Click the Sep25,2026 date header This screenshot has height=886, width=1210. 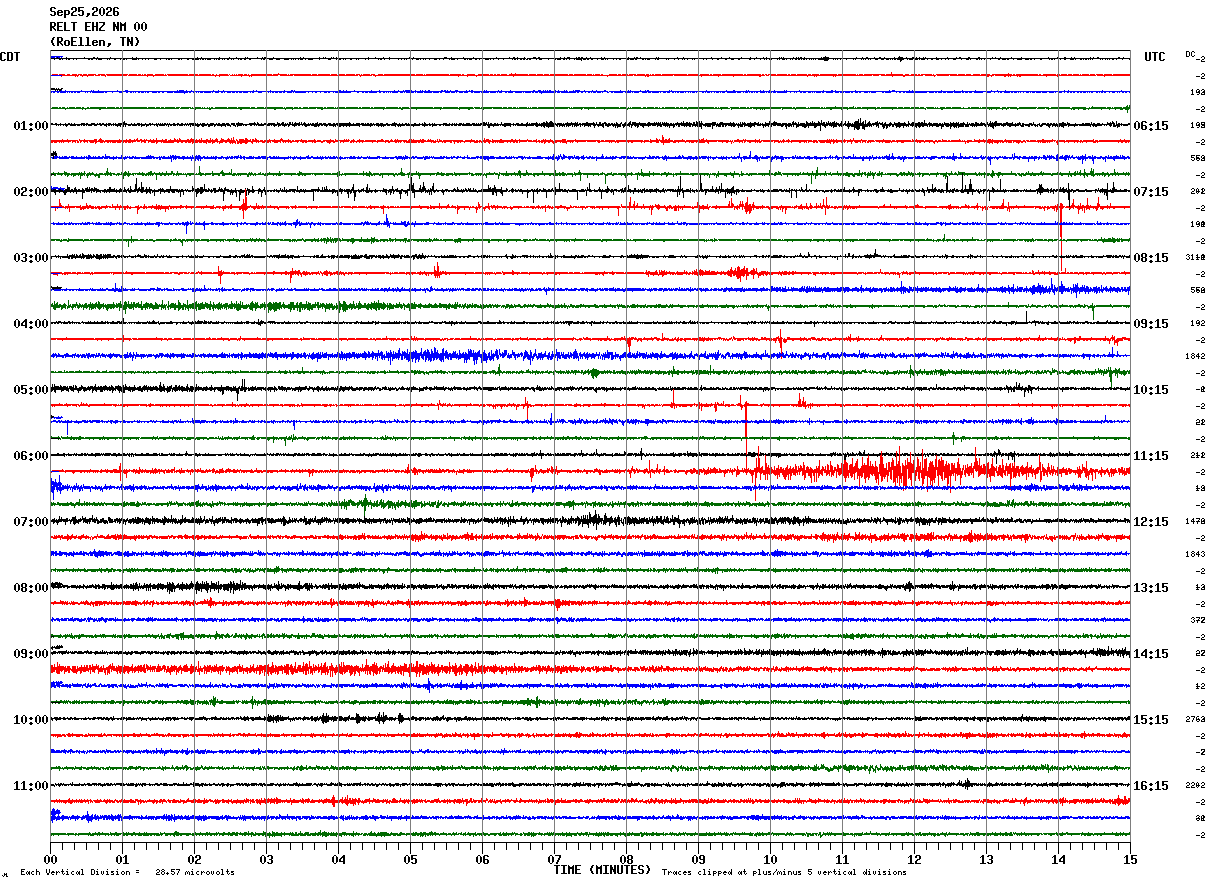click(x=84, y=12)
